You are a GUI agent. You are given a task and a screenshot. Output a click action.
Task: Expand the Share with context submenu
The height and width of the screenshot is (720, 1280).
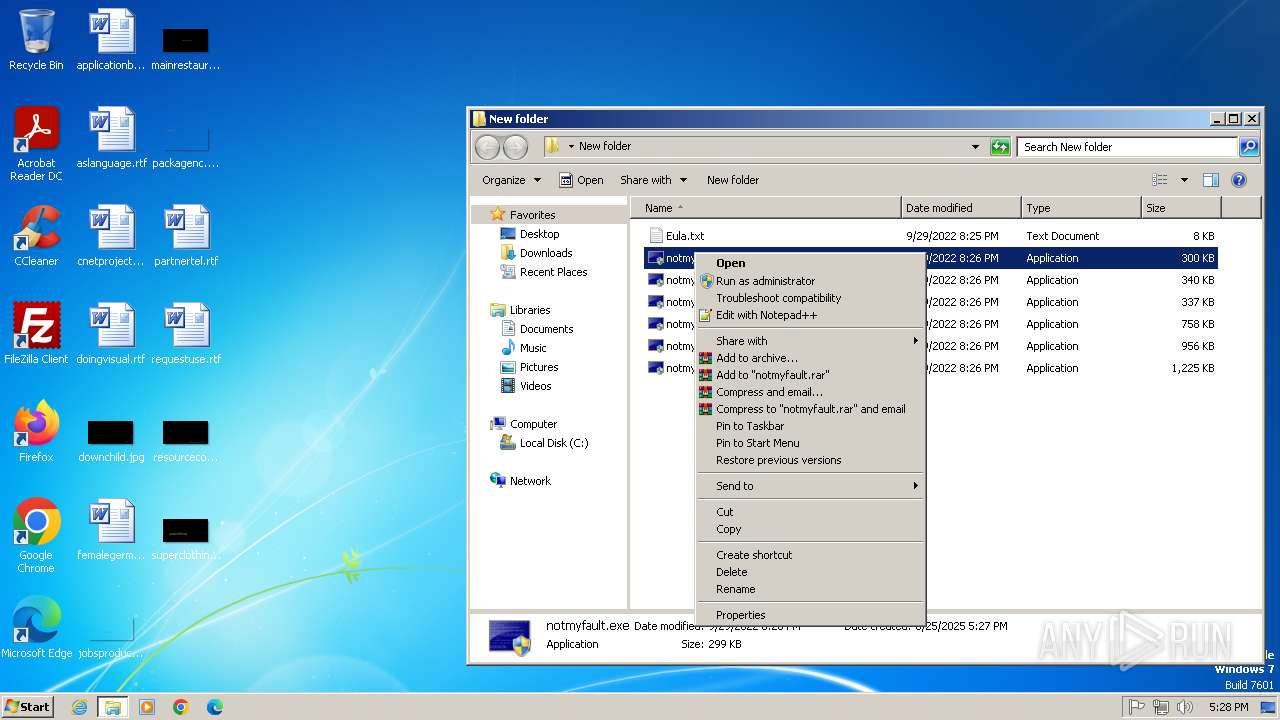(810, 341)
